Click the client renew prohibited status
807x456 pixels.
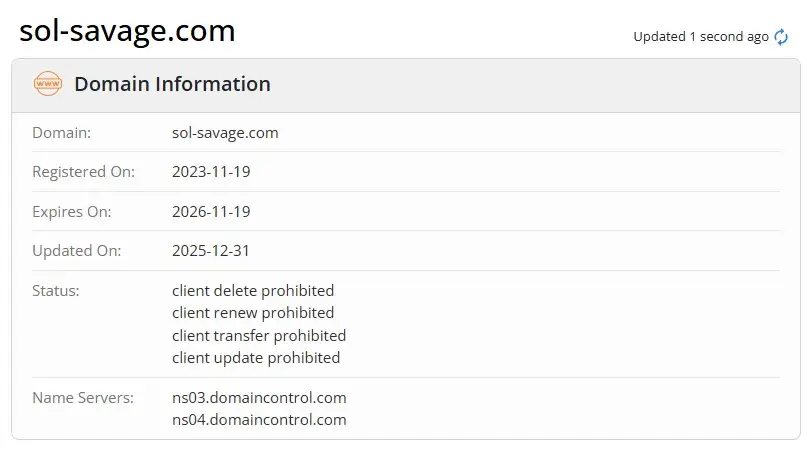click(253, 313)
